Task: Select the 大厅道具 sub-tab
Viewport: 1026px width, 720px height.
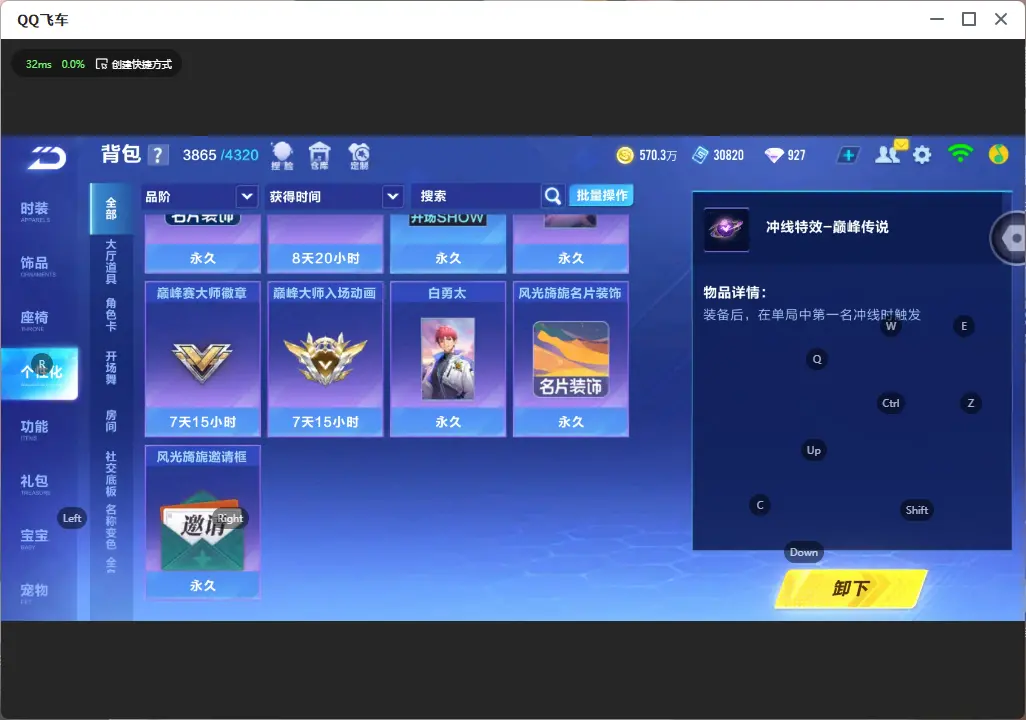Action: tap(111, 261)
